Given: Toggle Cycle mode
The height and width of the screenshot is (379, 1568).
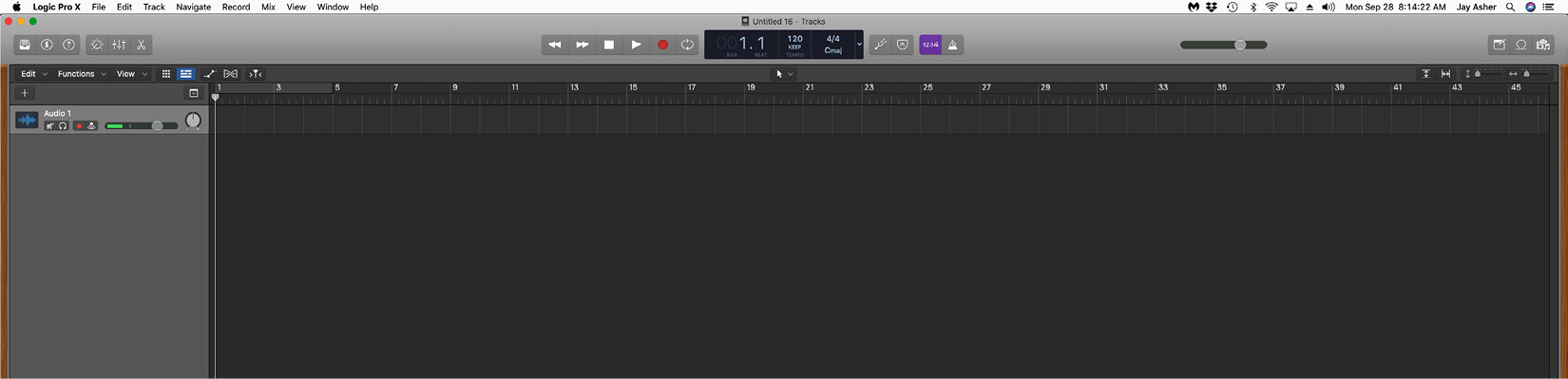Looking at the screenshot, I should pyautogui.click(x=687, y=45).
